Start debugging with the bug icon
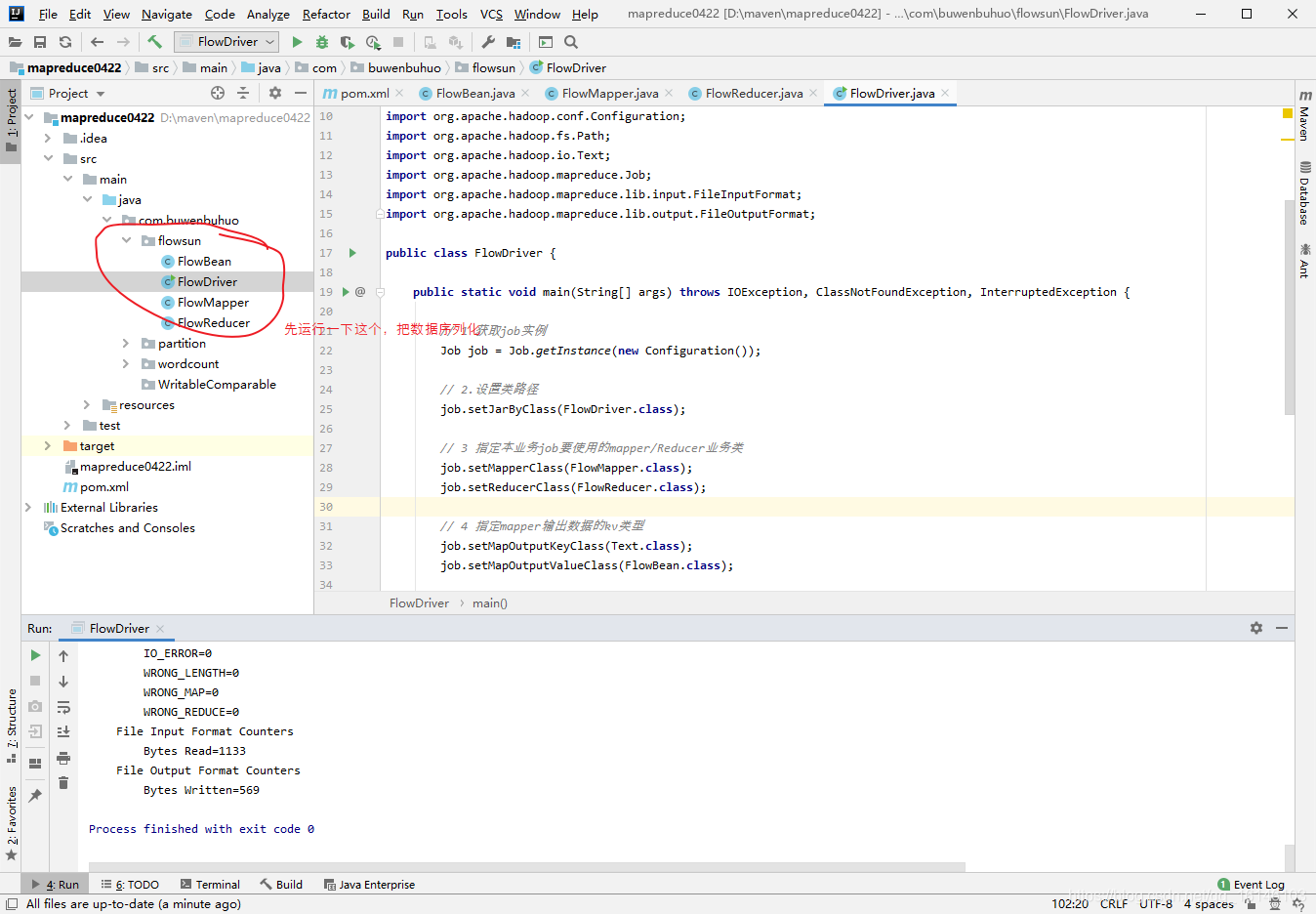Viewport: 1316px width, 914px height. coord(322,42)
